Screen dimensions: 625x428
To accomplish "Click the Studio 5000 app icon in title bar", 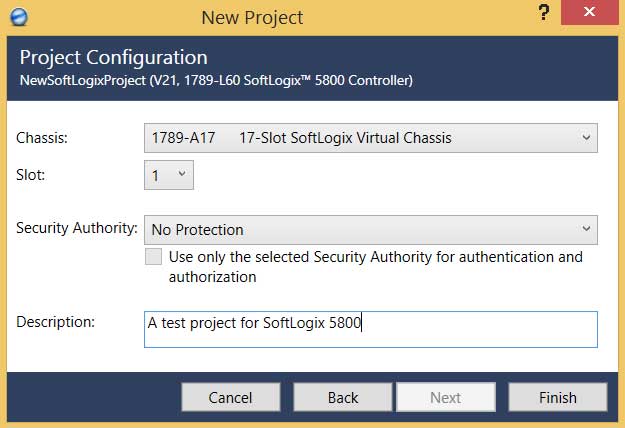I will click(19, 17).
